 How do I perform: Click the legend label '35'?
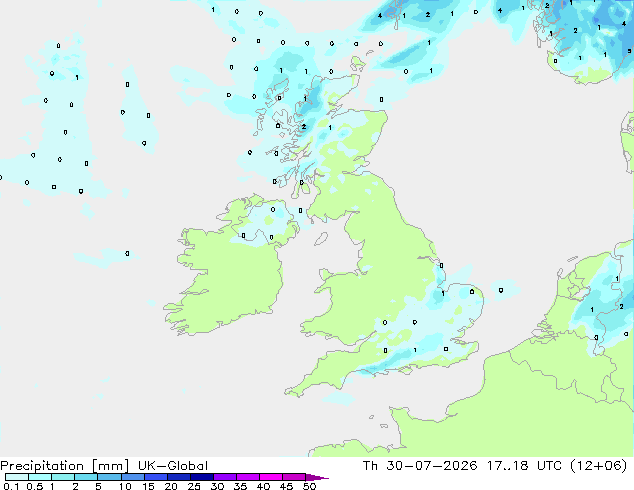click(x=240, y=486)
